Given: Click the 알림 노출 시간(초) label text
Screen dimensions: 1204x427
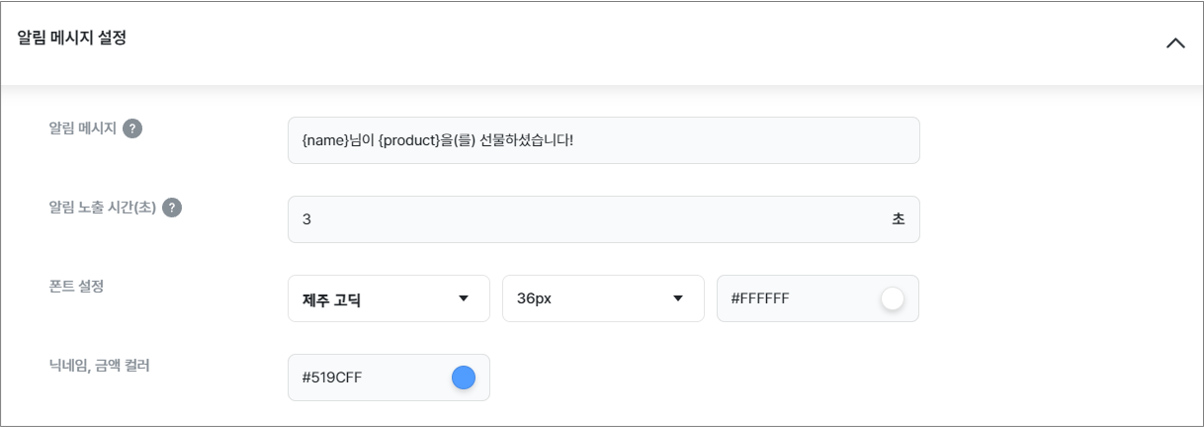Looking at the screenshot, I should click(102, 207).
